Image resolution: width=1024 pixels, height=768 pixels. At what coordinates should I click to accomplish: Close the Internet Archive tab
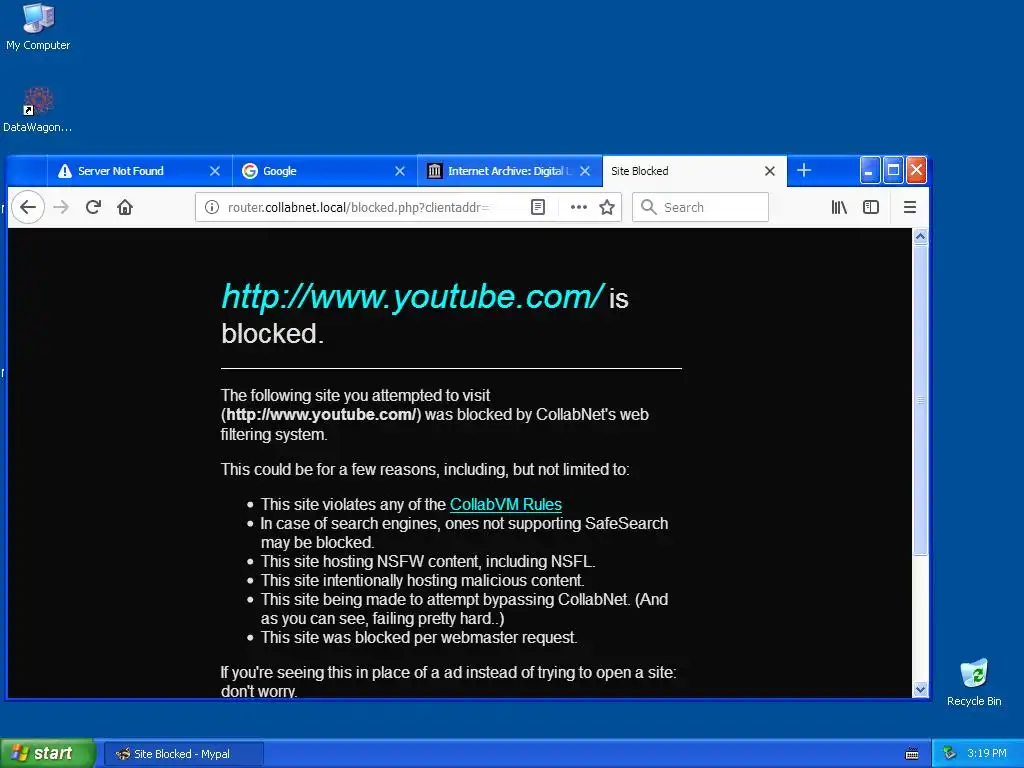click(x=585, y=171)
